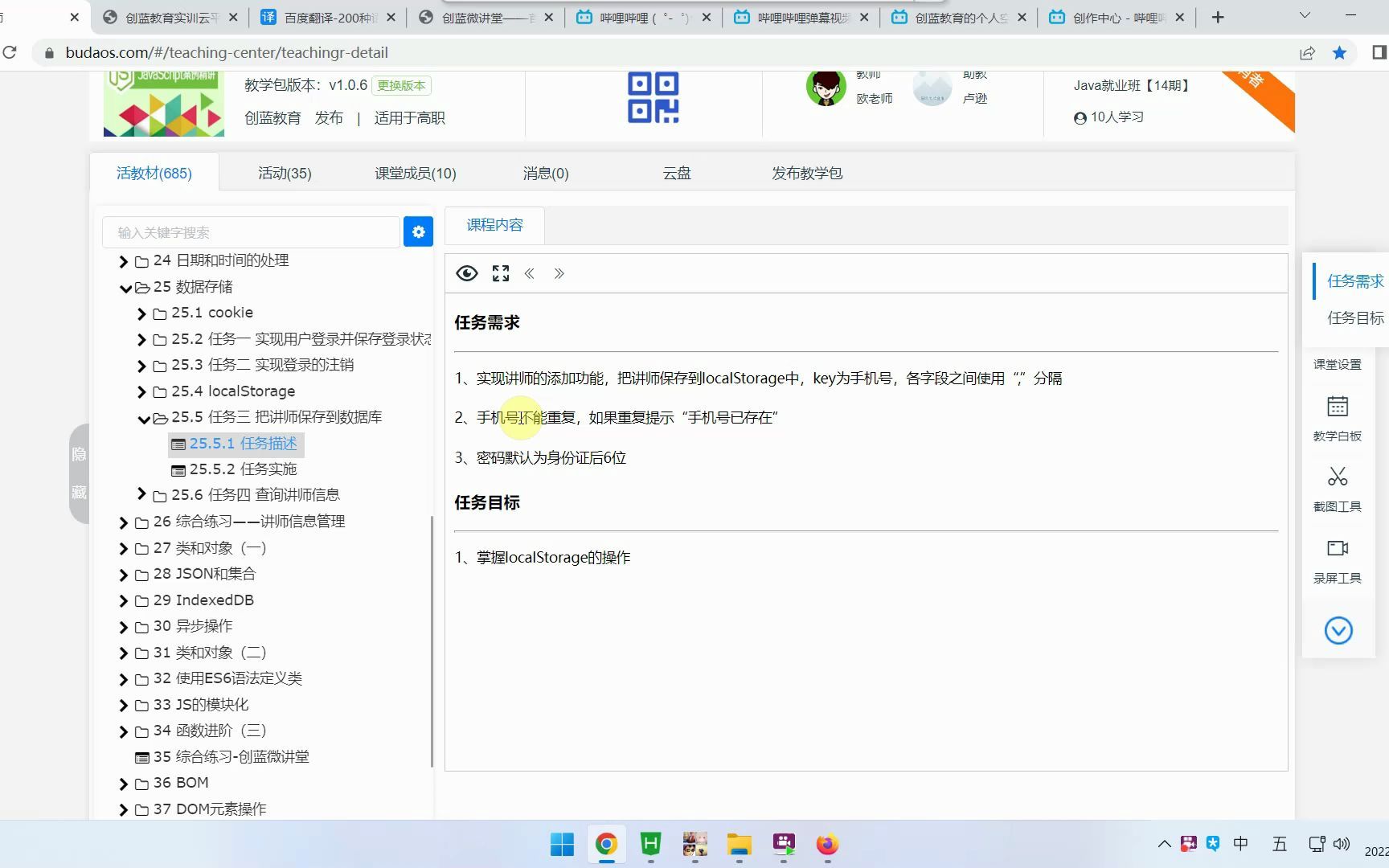
Task: Open Firefox from the taskbar
Action: pos(827,845)
